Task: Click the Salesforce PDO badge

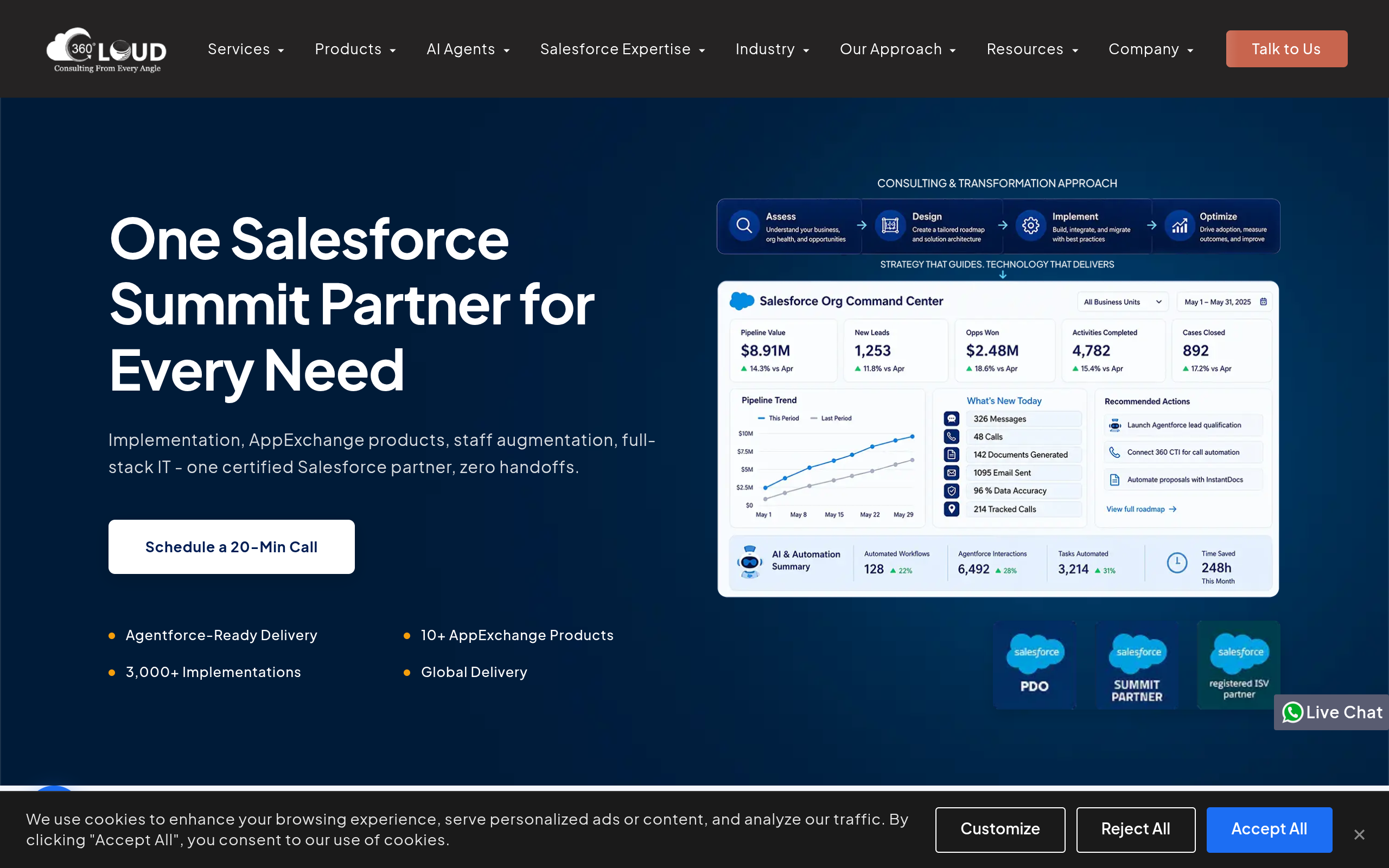Action: [x=1035, y=665]
